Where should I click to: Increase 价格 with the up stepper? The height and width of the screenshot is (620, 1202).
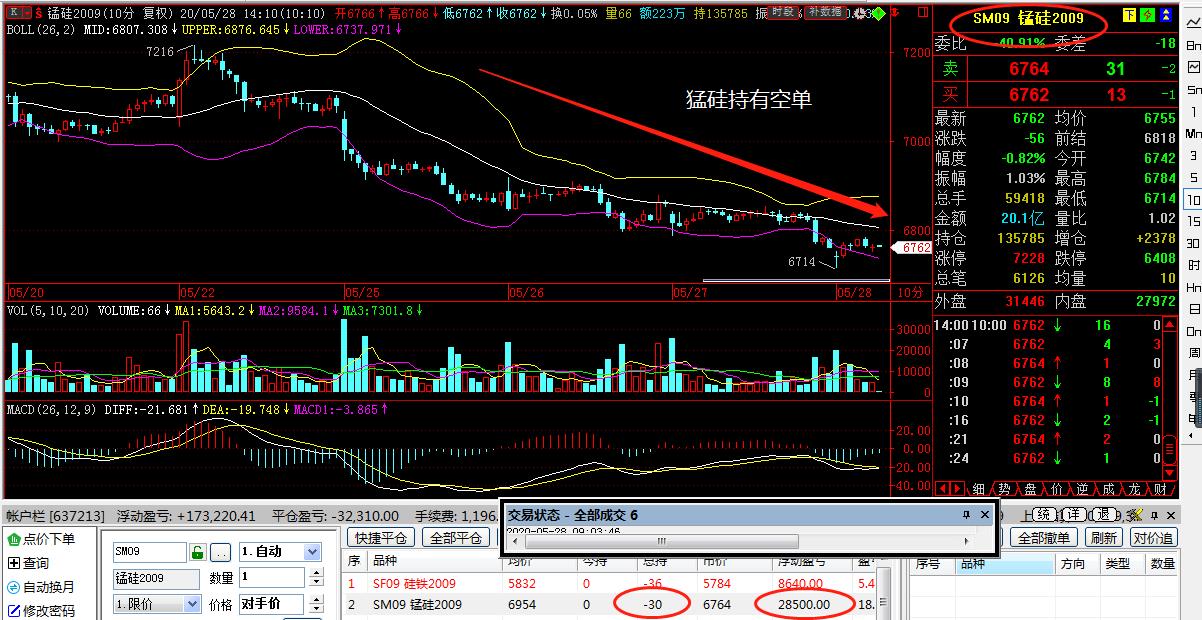point(317,599)
